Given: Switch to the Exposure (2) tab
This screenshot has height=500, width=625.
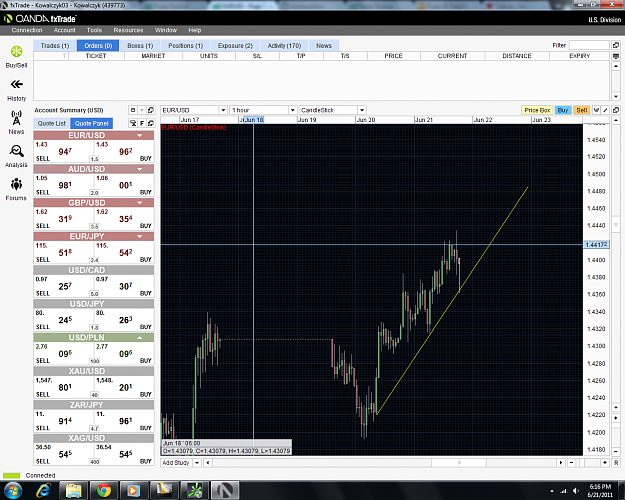Looking at the screenshot, I should [x=235, y=45].
